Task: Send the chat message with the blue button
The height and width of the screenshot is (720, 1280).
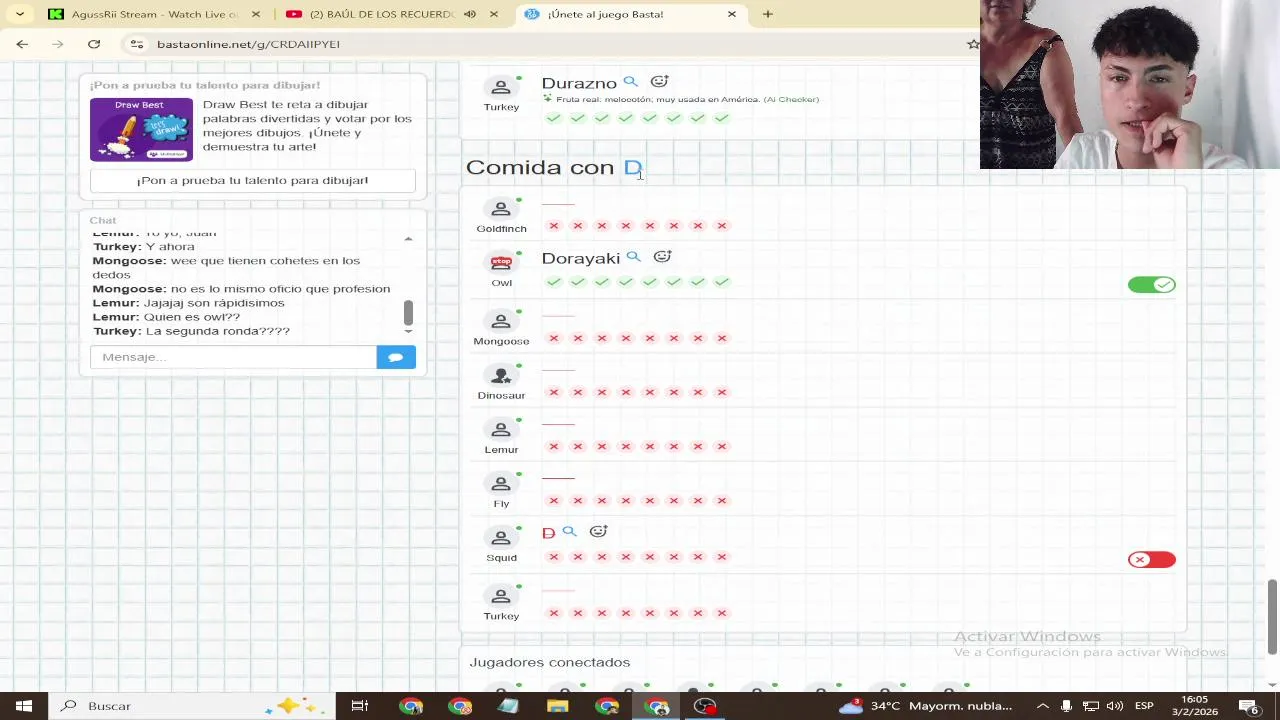Action: 396,357
